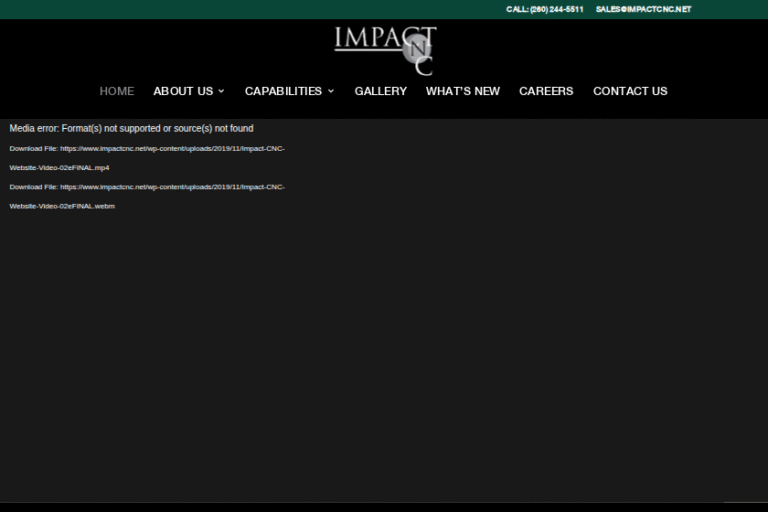Open the Careers page
The width and height of the screenshot is (768, 512).
click(x=546, y=91)
